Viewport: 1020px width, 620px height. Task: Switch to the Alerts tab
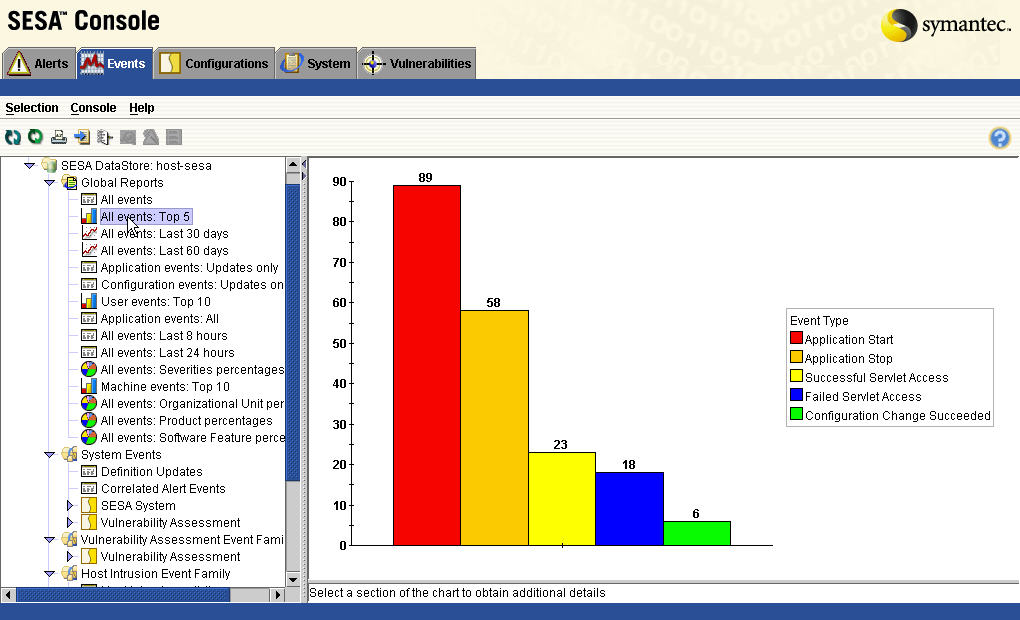pos(39,64)
